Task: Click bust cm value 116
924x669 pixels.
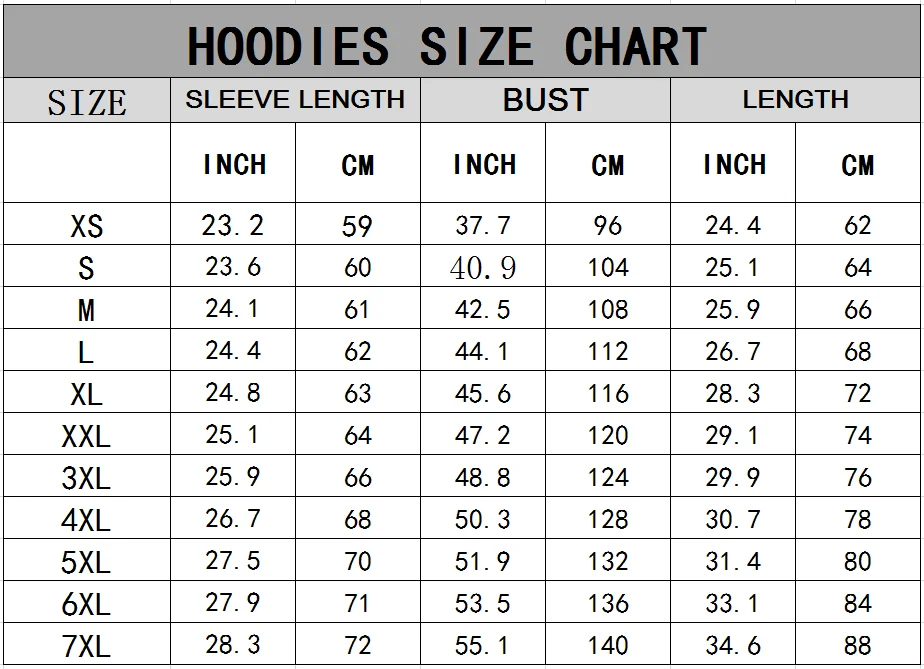Action: [608, 394]
